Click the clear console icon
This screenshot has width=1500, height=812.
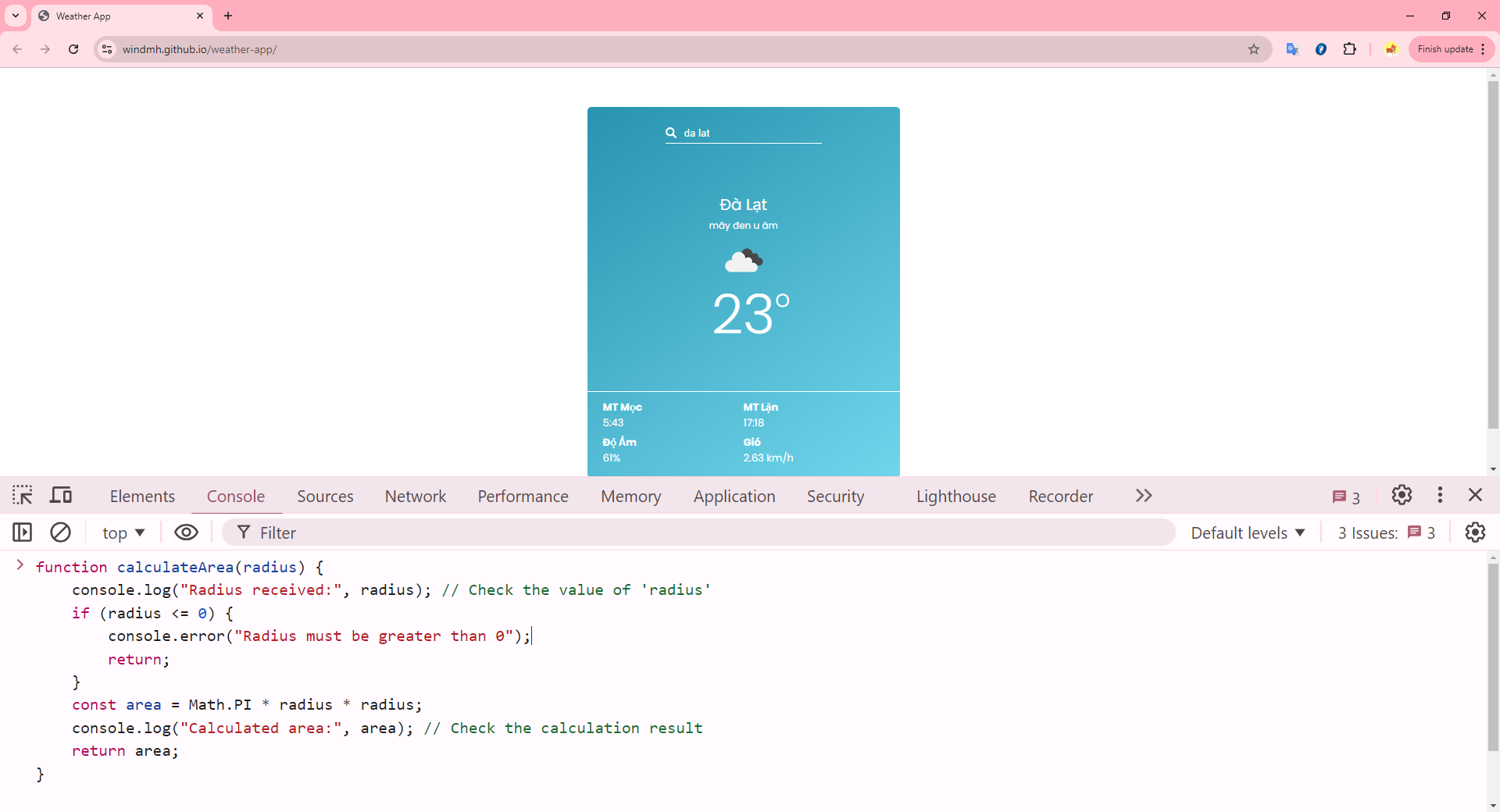pos(60,532)
